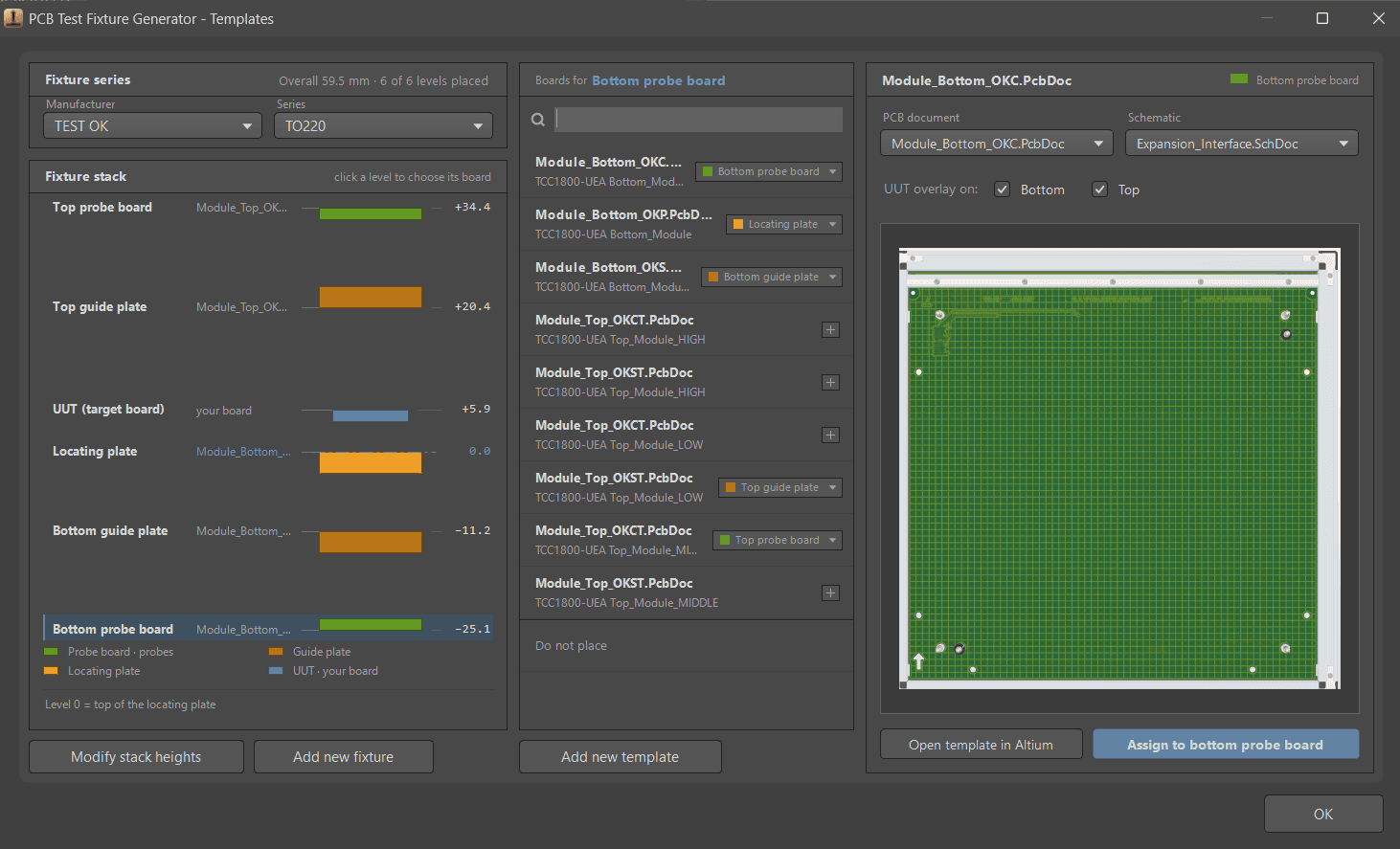Open the Series dropdown TO220
This screenshot has width=1400, height=849.
(383, 125)
